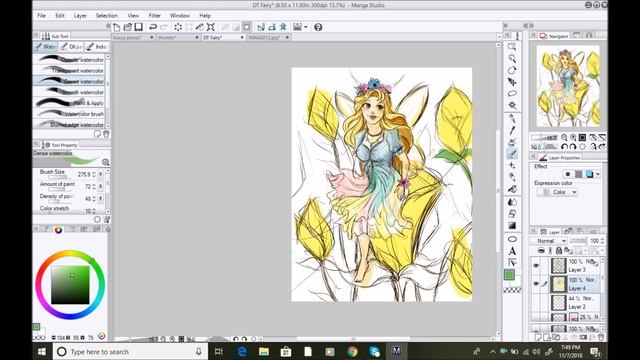Select Smooth watercolor brush
This screenshot has width=640, height=360.
69,92
